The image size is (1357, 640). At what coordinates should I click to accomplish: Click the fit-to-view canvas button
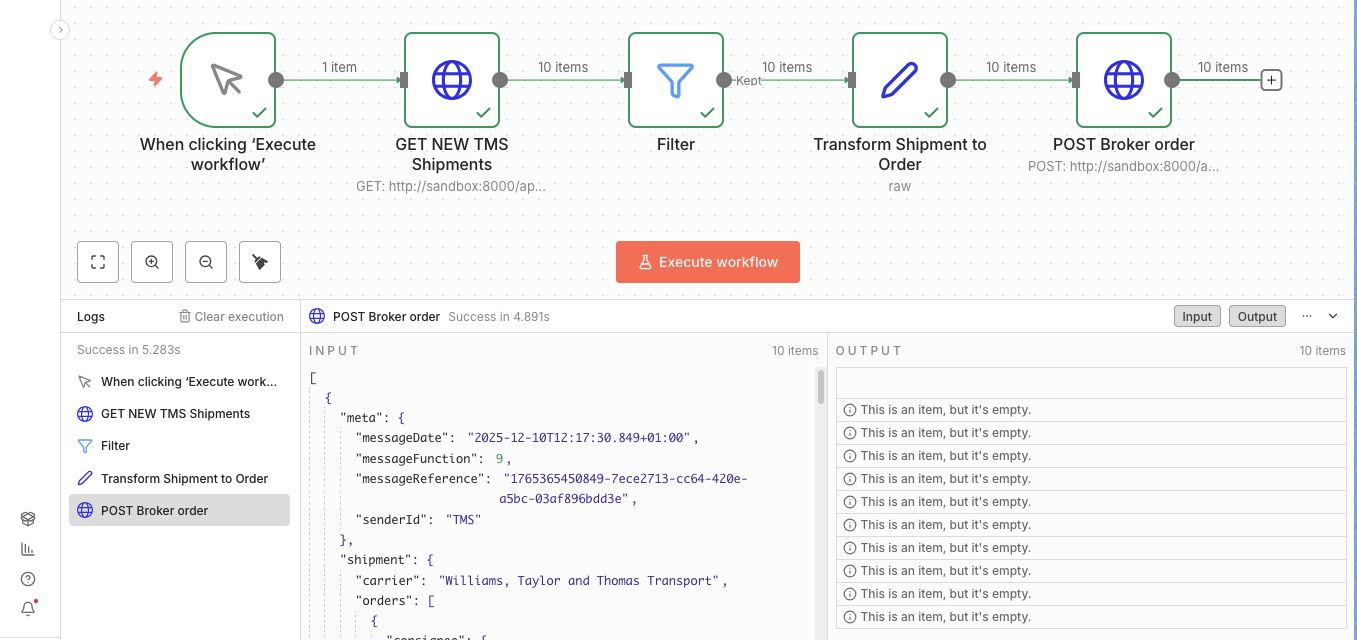(98, 262)
